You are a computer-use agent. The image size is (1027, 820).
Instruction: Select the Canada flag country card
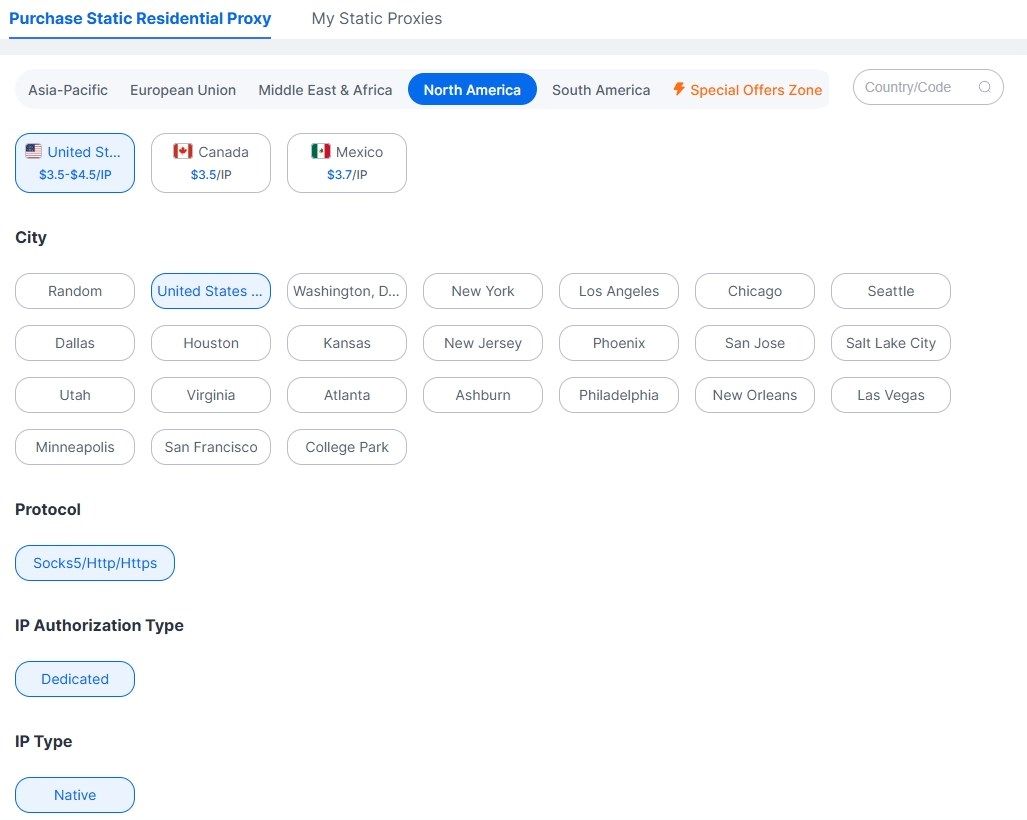tap(211, 163)
